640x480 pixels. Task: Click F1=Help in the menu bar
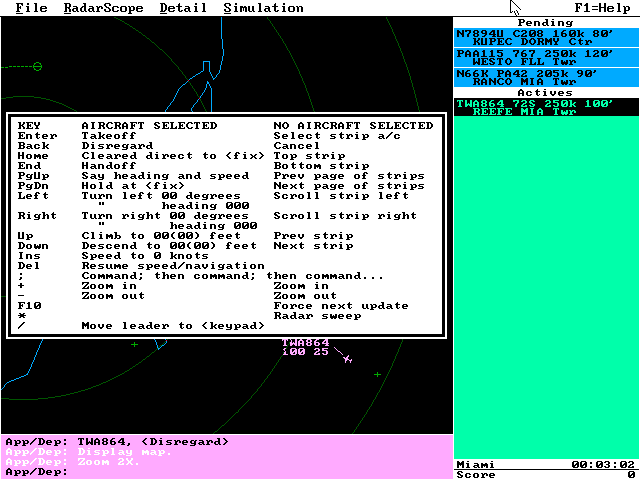click(602, 8)
